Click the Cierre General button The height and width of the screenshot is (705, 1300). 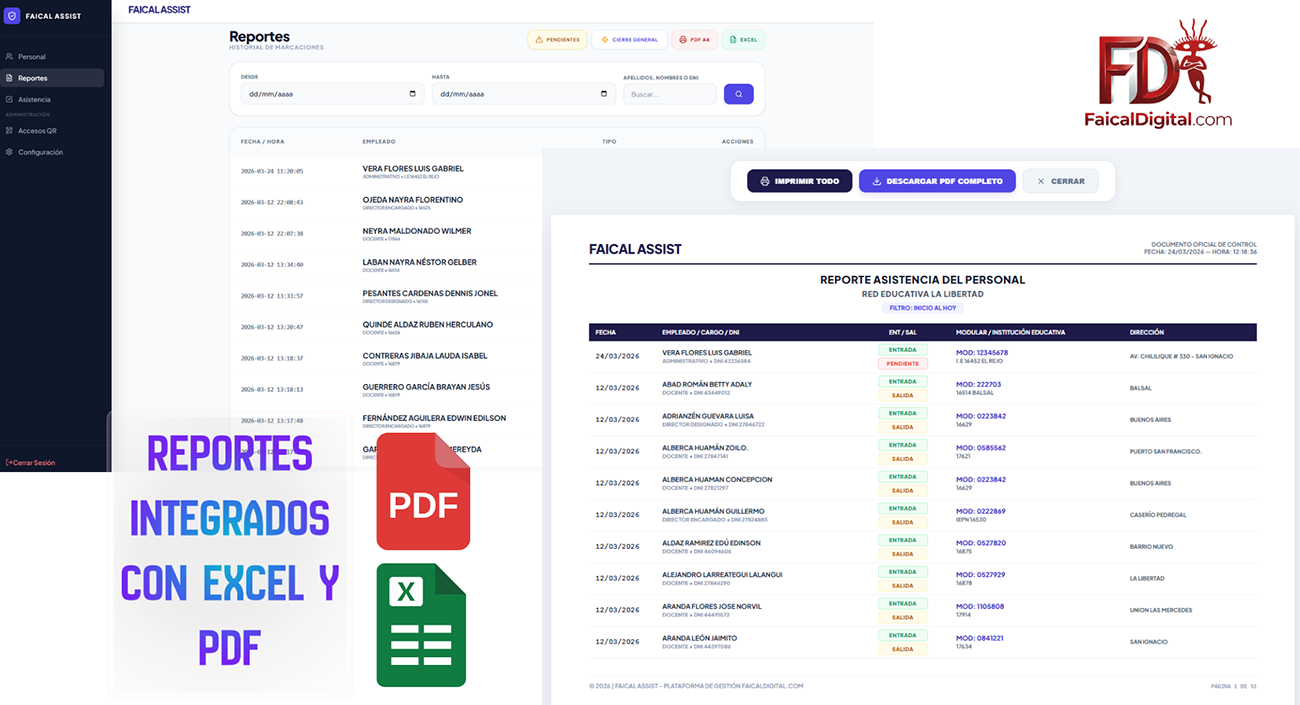click(629, 40)
